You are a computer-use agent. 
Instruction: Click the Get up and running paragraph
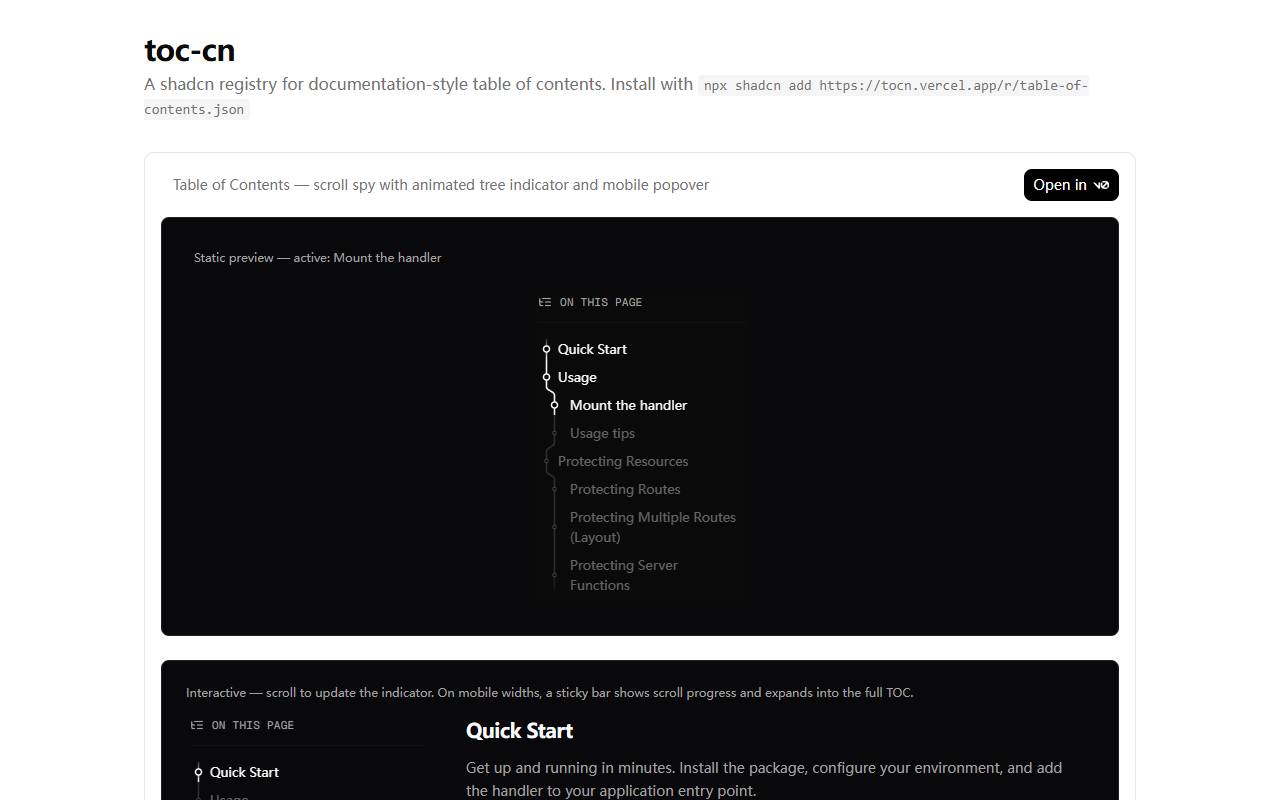coord(764,779)
